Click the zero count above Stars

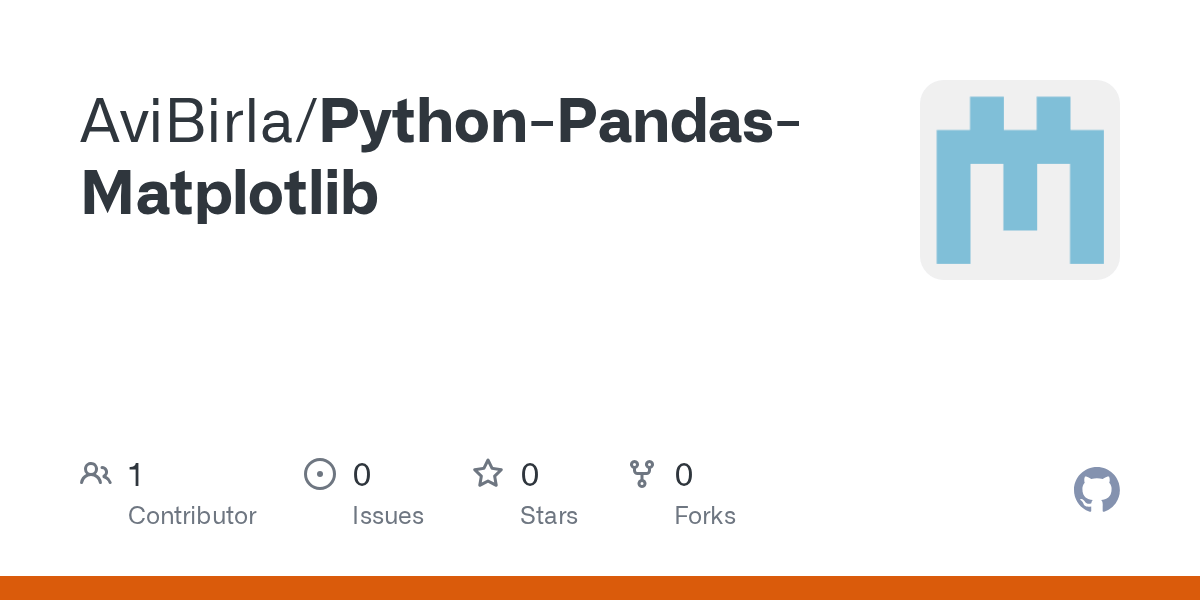530,474
